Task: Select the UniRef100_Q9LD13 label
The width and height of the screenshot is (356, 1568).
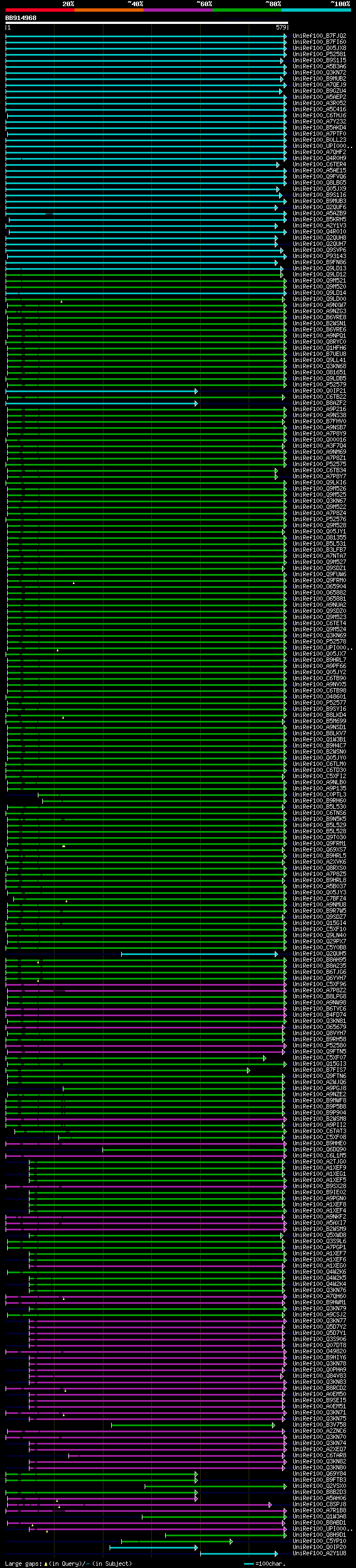Action: pos(319,268)
